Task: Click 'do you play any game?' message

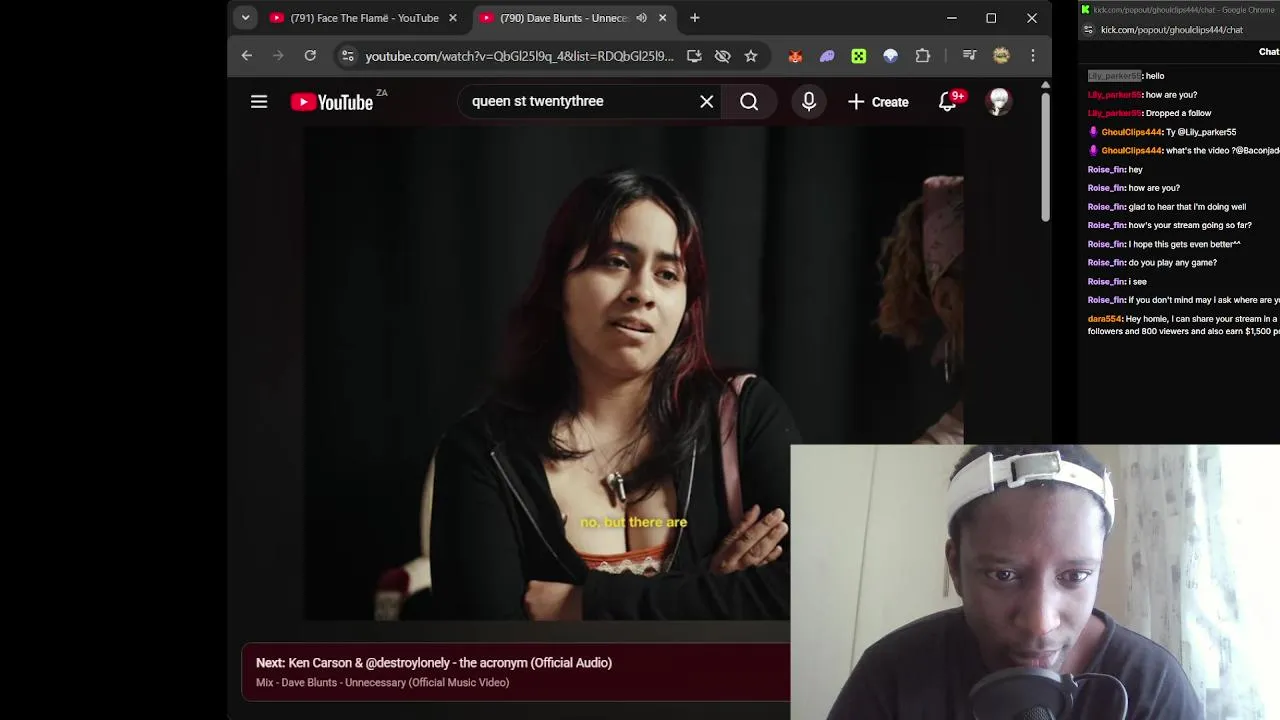Action: (x=1152, y=263)
